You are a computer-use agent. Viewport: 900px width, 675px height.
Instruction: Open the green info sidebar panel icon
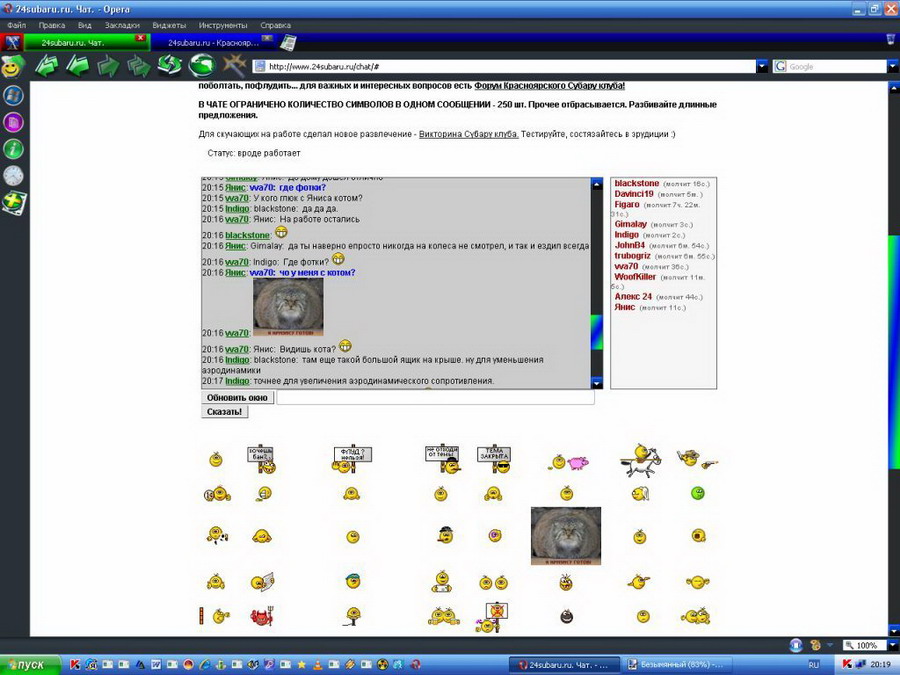click(13, 149)
